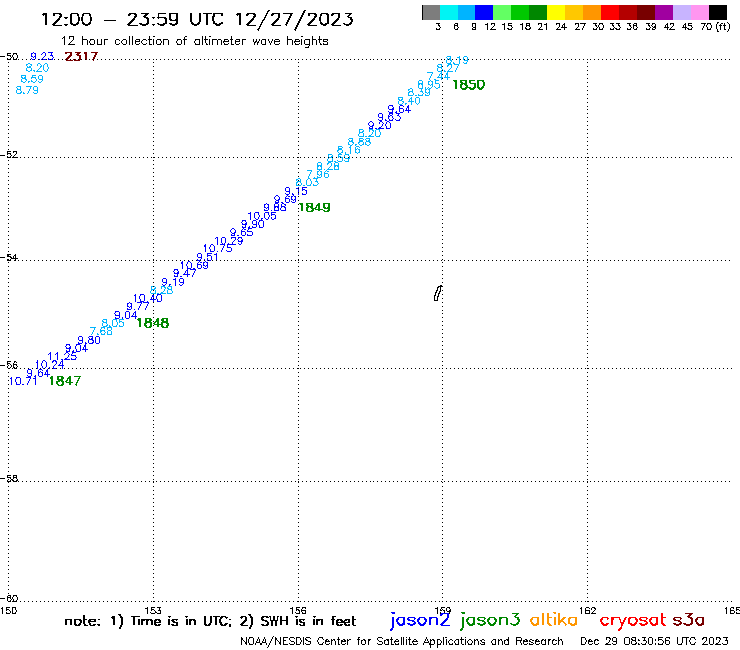740x650 pixels.
Task: Click the 10.24 wave height value
Action: [x=50, y=364]
